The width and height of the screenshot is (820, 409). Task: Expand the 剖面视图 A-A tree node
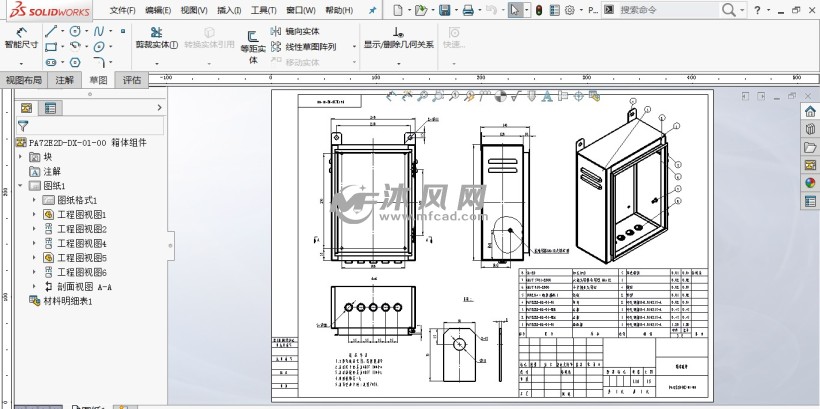coord(33,286)
